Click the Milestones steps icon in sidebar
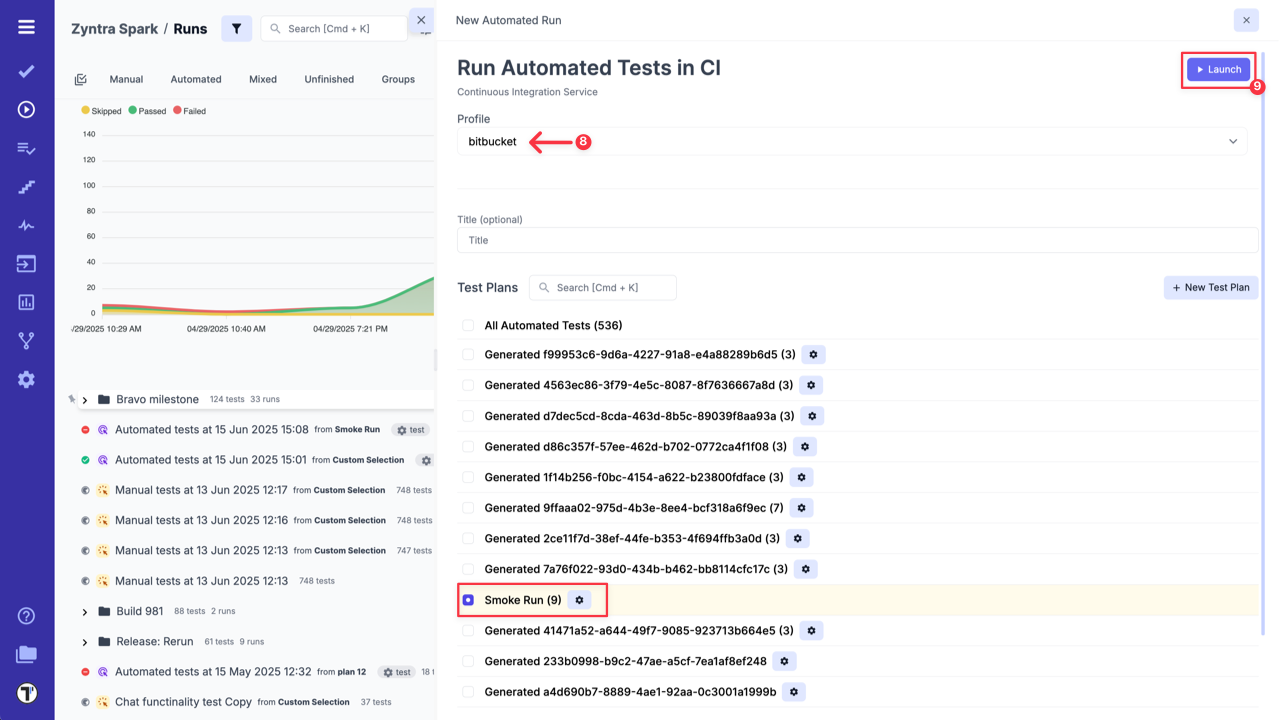The width and height of the screenshot is (1280, 720). (26, 186)
